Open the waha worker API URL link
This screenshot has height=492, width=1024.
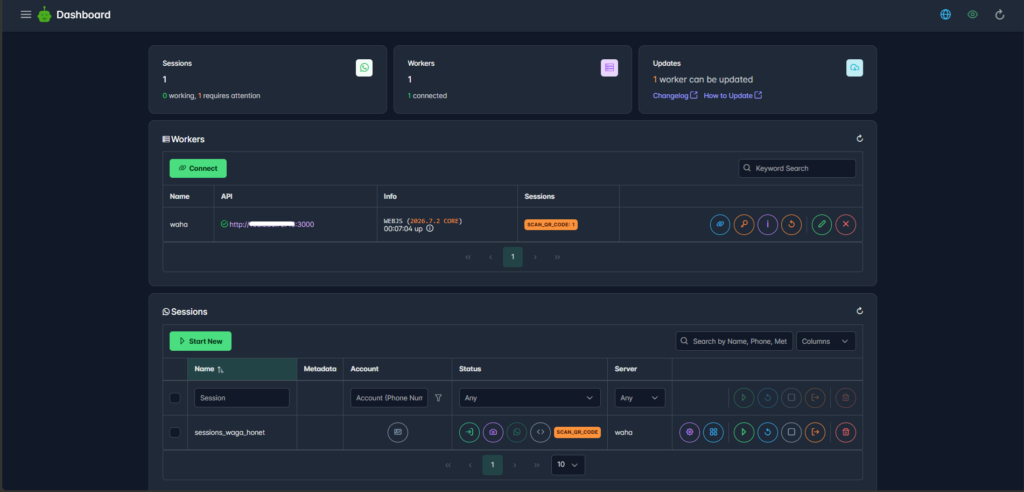[272, 224]
